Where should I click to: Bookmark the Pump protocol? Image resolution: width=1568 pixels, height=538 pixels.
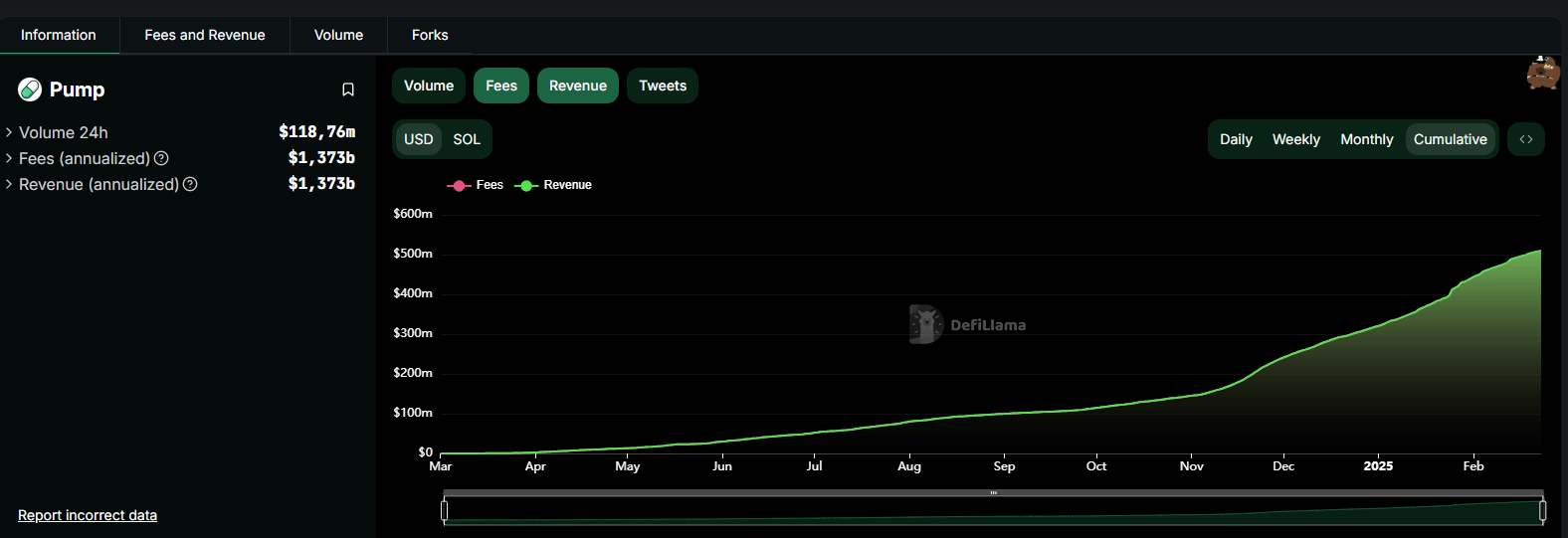click(348, 90)
